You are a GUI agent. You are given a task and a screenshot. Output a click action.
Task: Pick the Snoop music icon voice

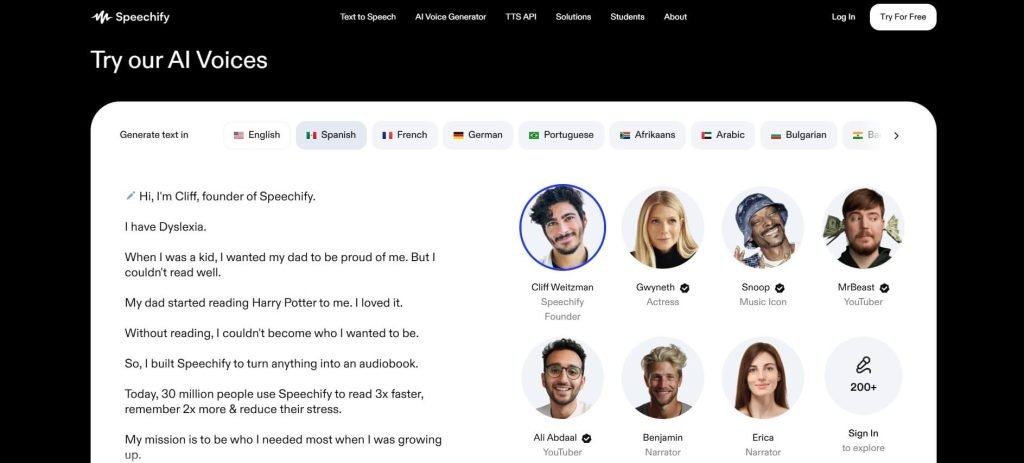coord(763,228)
